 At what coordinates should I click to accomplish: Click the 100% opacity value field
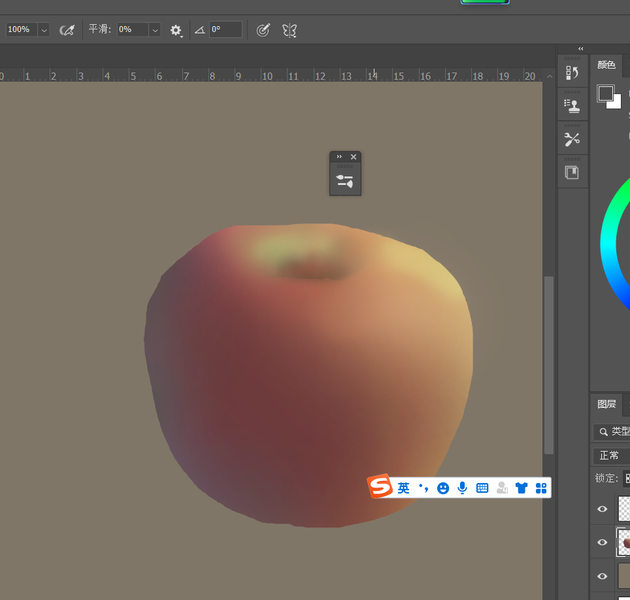tap(22, 30)
